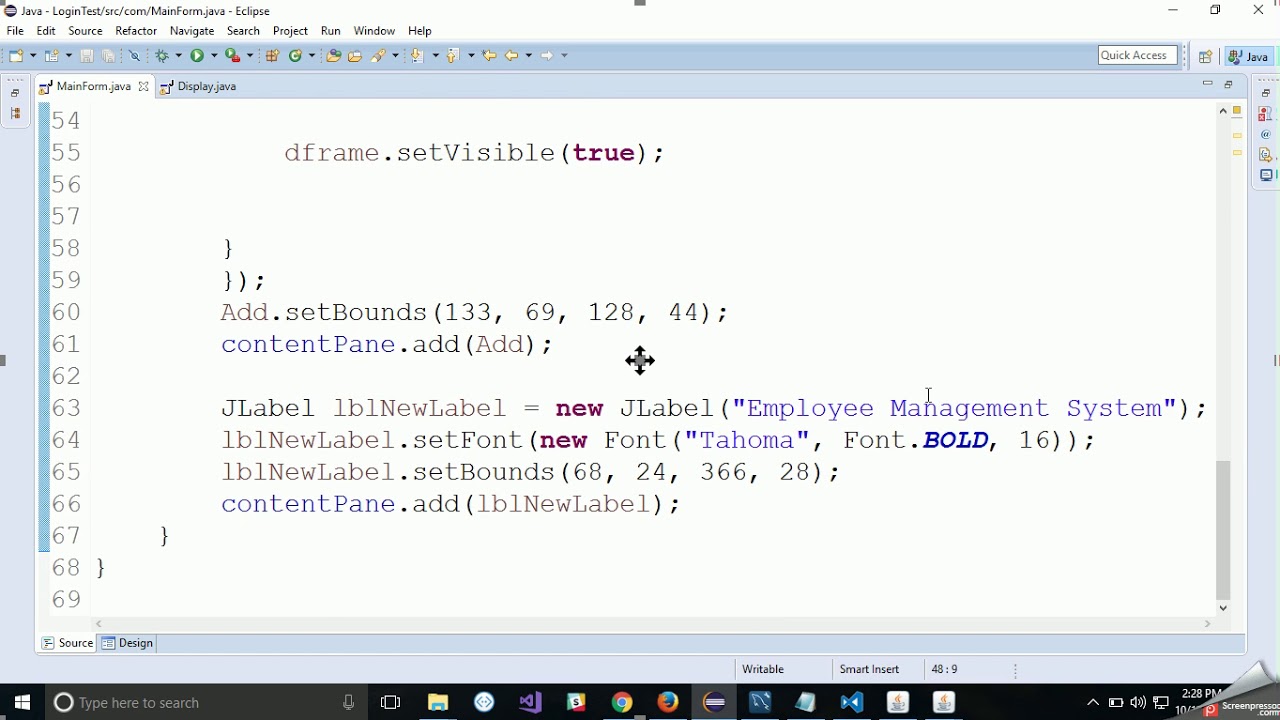Open the Source menu

85,31
